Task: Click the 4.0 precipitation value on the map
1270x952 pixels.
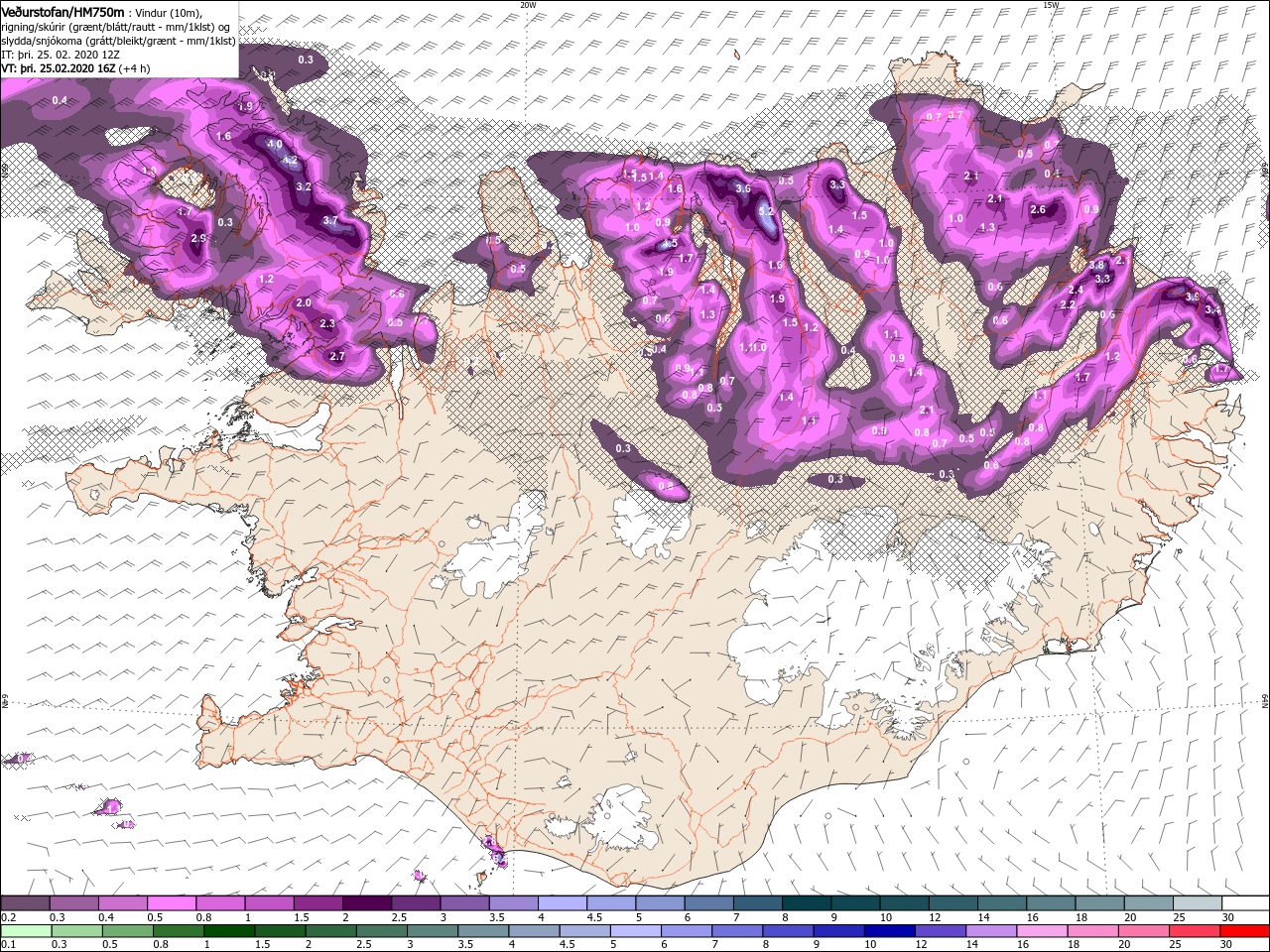Action: pyautogui.click(x=275, y=145)
